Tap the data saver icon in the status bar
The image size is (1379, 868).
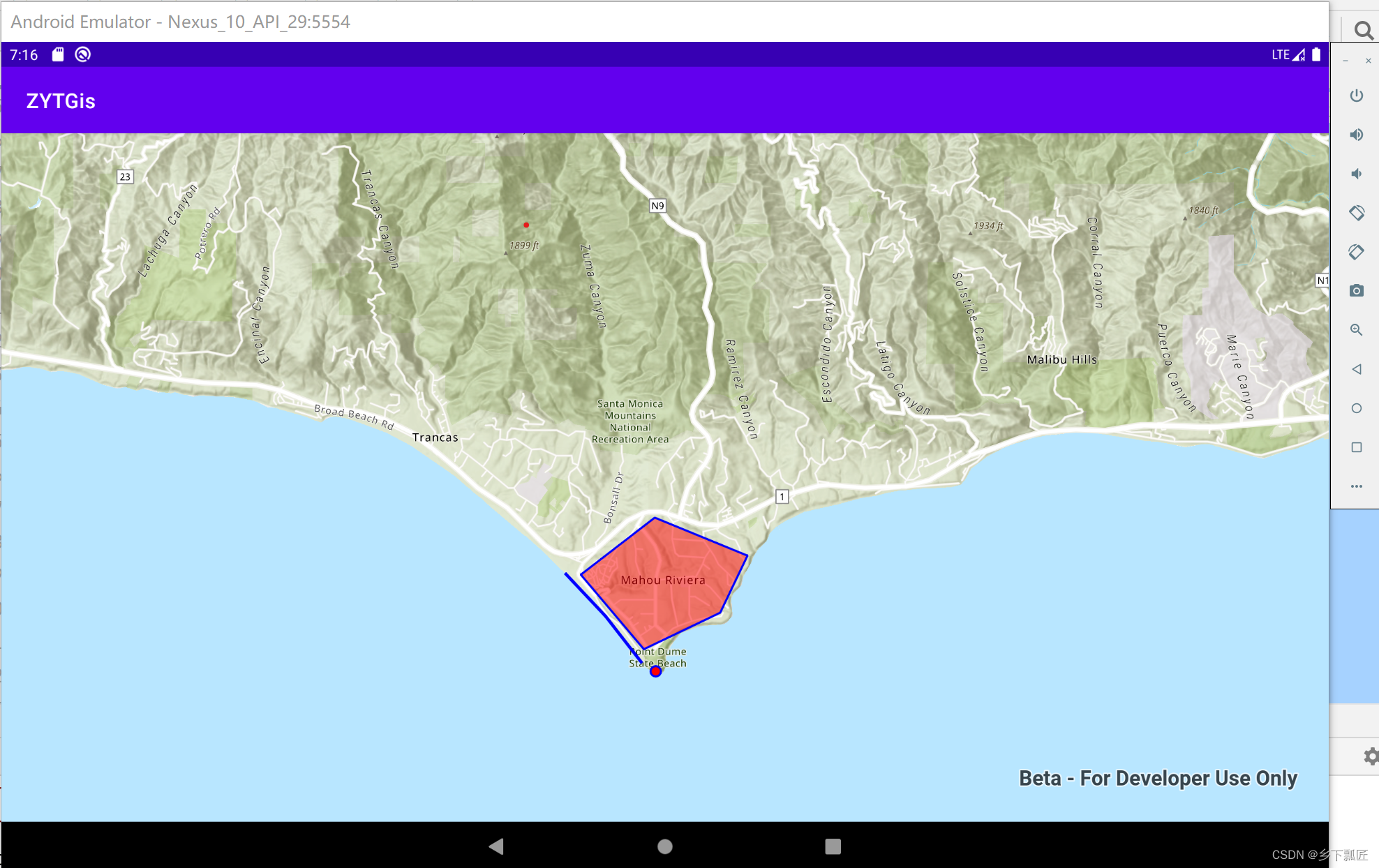tap(83, 54)
